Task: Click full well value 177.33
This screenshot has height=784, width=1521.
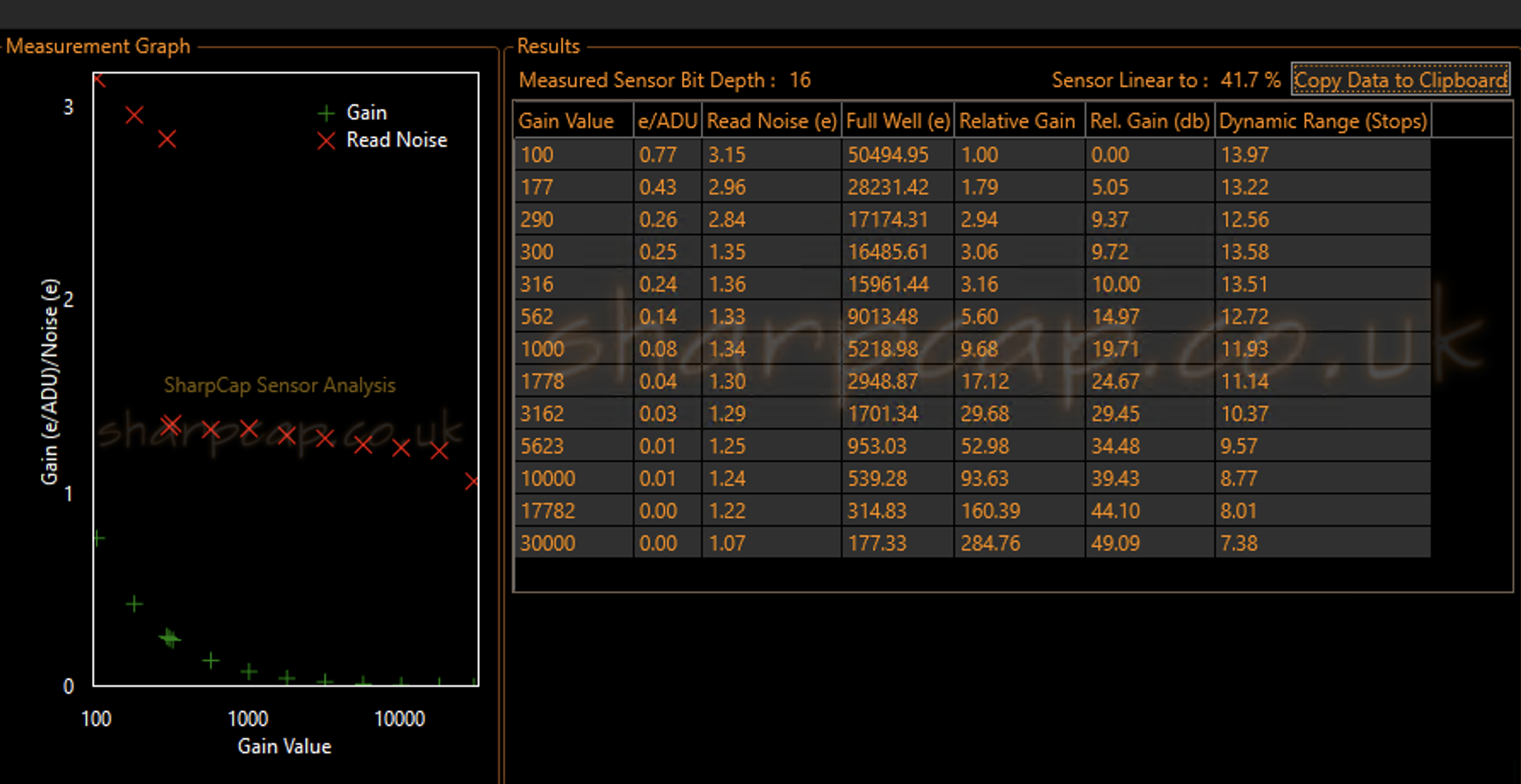Action: pyautogui.click(x=898, y=543)
